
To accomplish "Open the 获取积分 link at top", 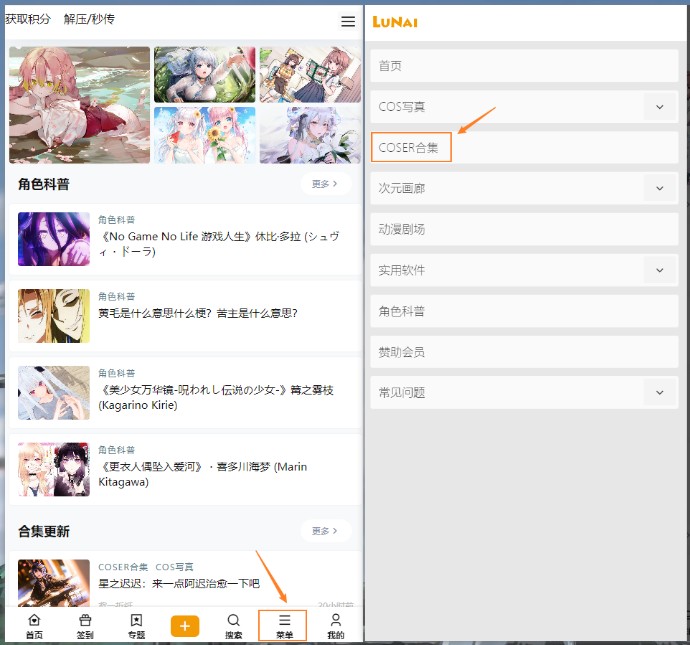I will (x=28, y=20).
